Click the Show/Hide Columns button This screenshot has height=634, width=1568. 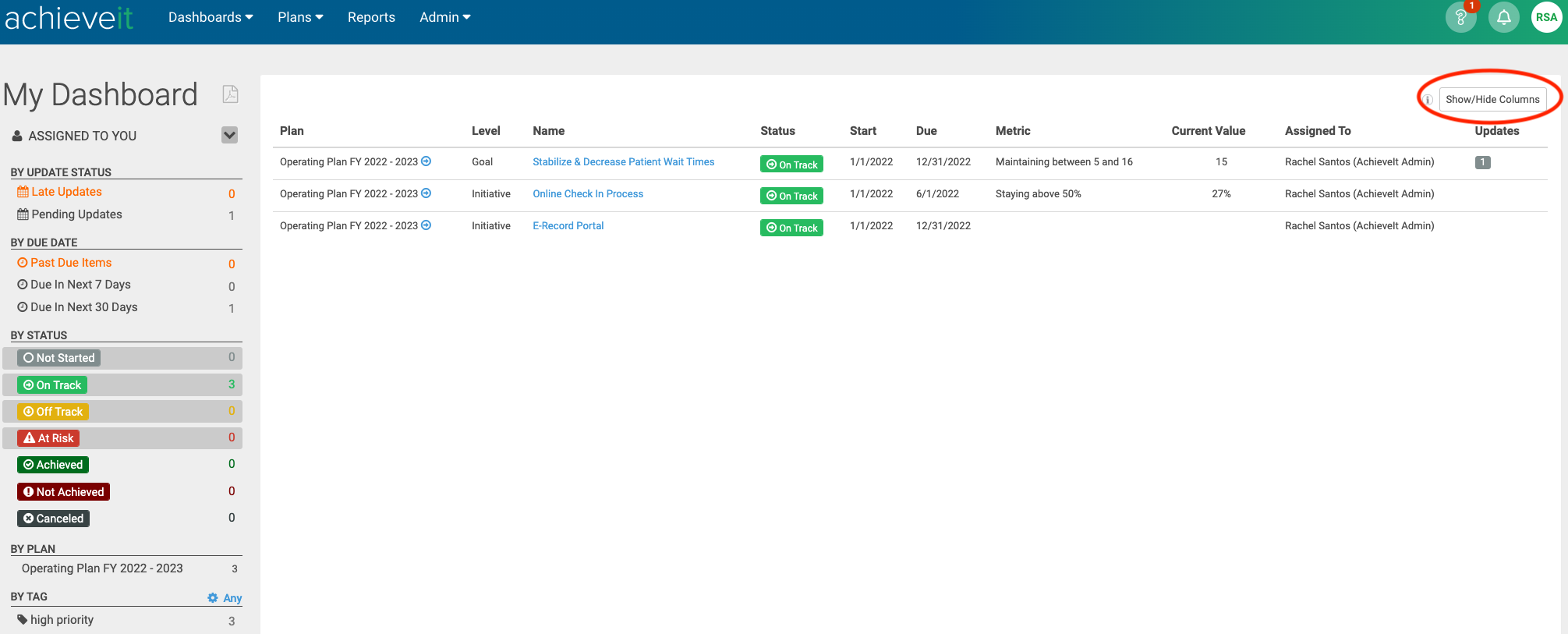point(1492,100)
